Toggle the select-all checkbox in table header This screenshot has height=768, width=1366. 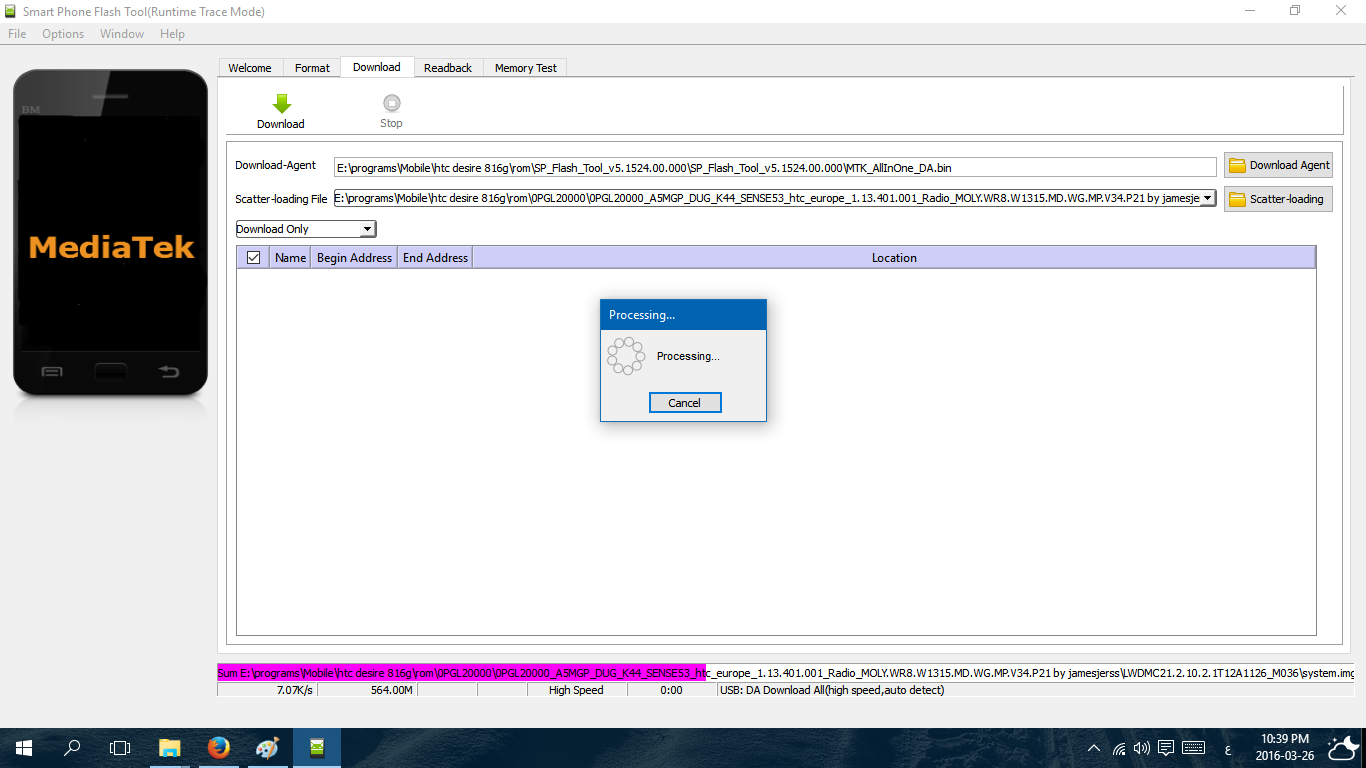tap(253, 257)
